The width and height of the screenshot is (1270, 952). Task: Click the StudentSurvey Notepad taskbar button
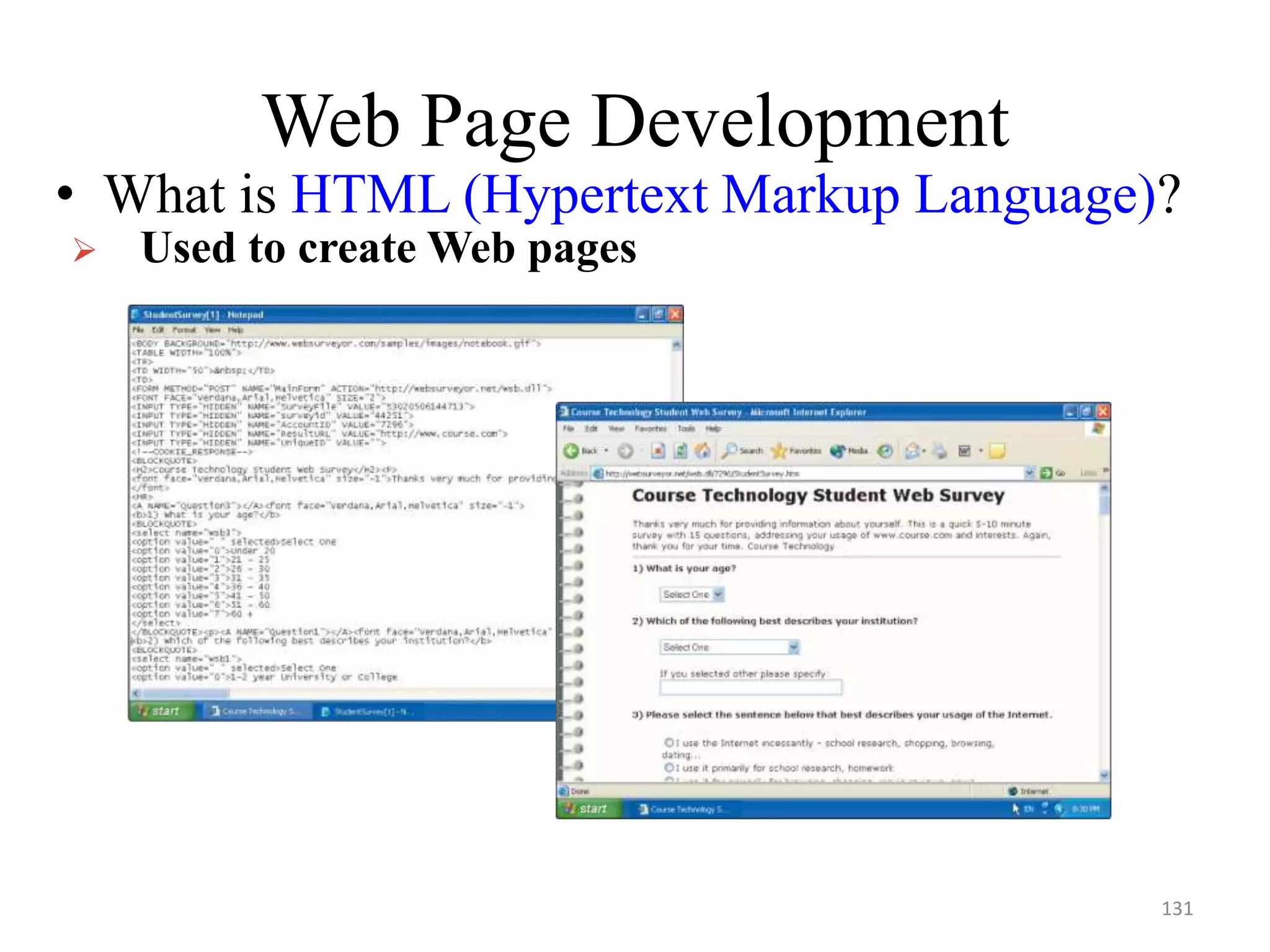coord(369,712)
